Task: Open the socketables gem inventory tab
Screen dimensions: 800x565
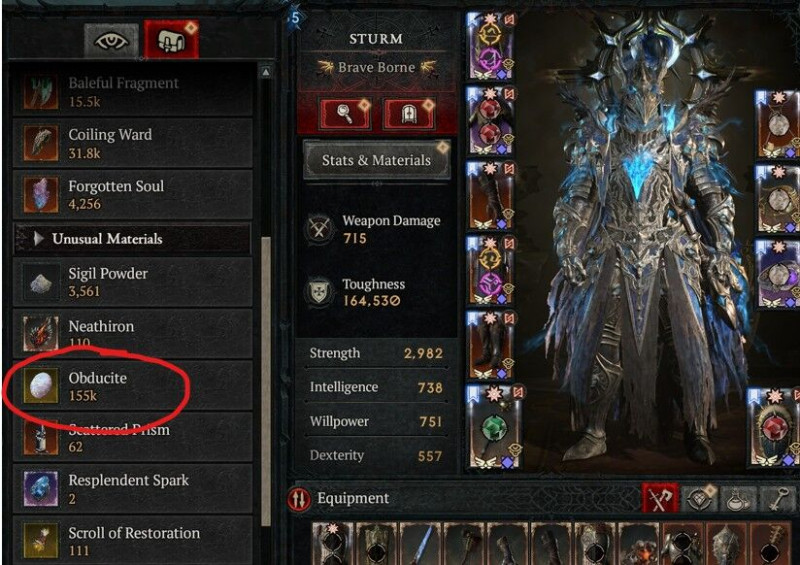Action: click(699, 498)
